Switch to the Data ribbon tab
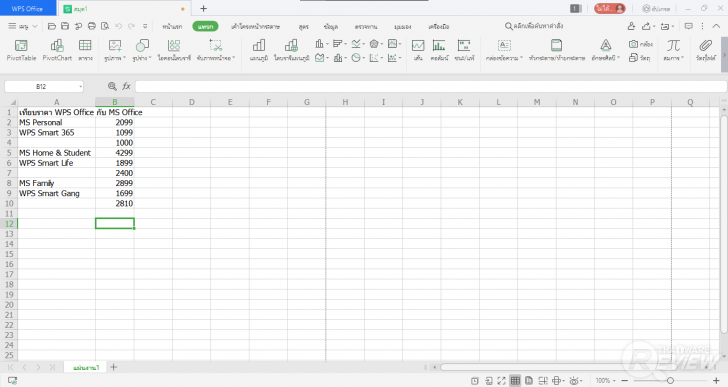The image size is (728, 387). point(331,26)
